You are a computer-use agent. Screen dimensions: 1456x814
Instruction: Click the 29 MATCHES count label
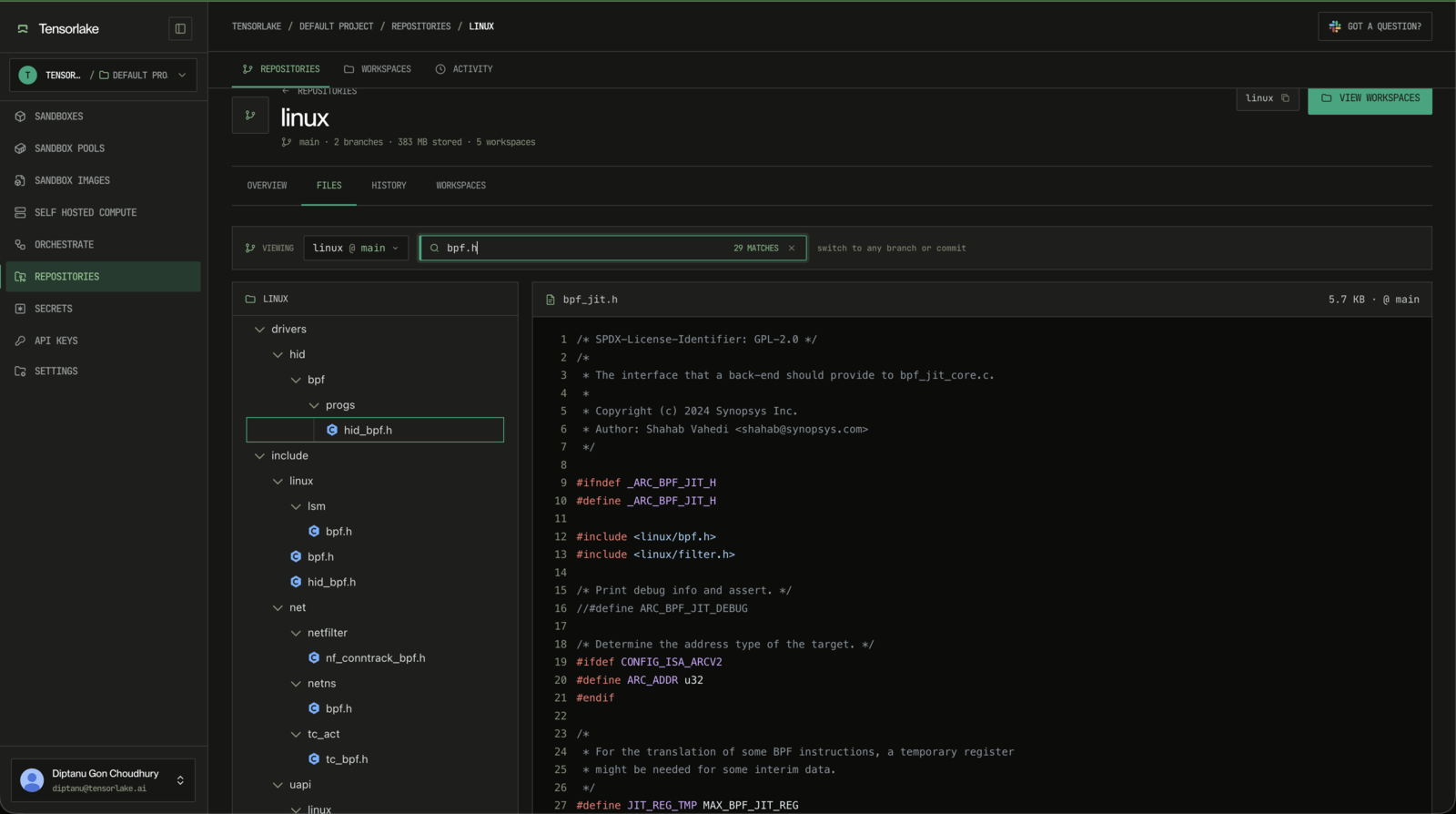point(756,248)
